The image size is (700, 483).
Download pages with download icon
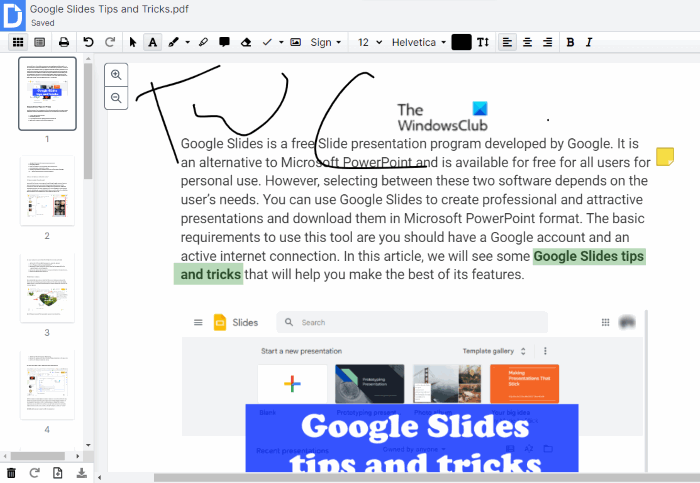pyautogui.click(x=81, y=473)
